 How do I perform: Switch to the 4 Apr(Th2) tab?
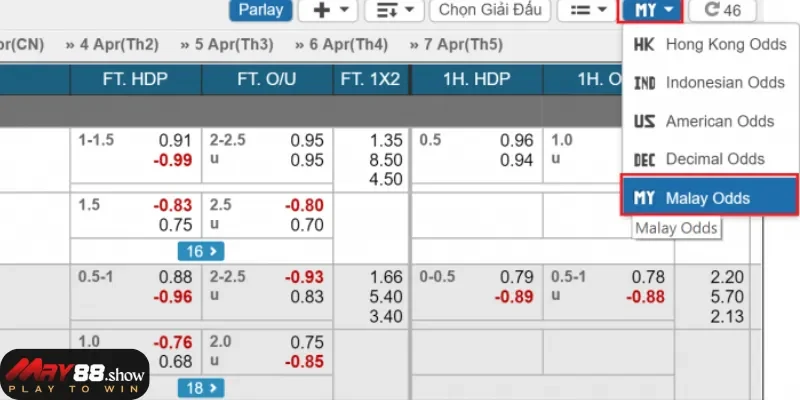tap(112, 45)
